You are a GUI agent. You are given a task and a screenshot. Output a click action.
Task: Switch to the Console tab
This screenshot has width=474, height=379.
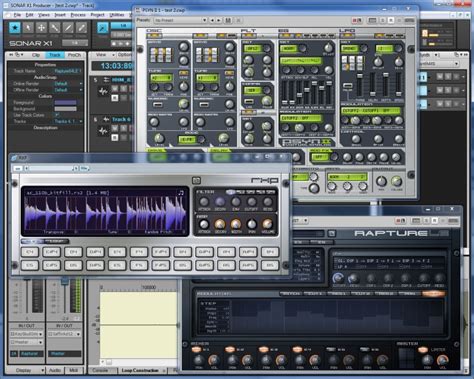pos(100,370)
